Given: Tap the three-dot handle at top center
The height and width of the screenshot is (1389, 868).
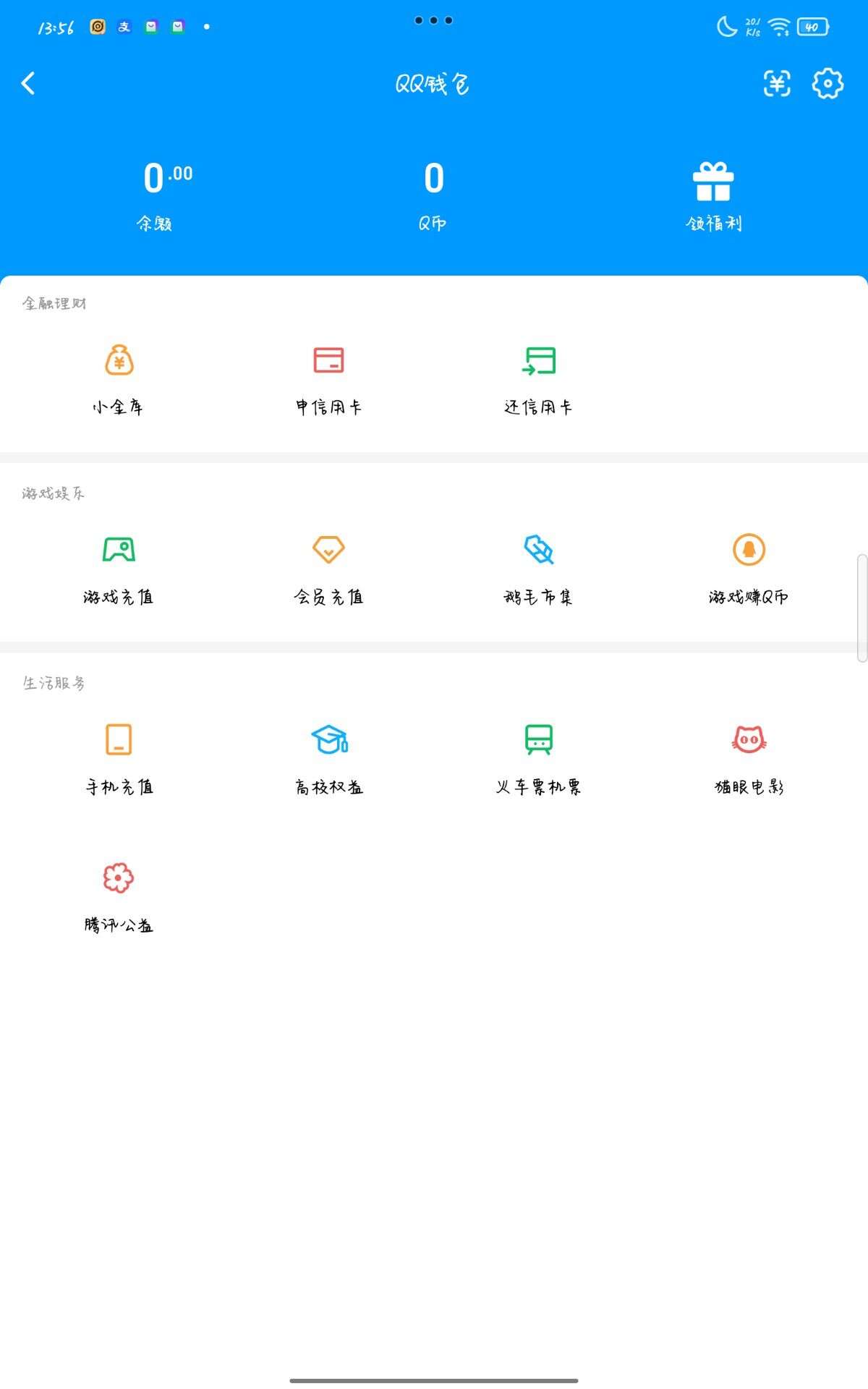Looking at the screenshot, I should [x=433, y=20].
